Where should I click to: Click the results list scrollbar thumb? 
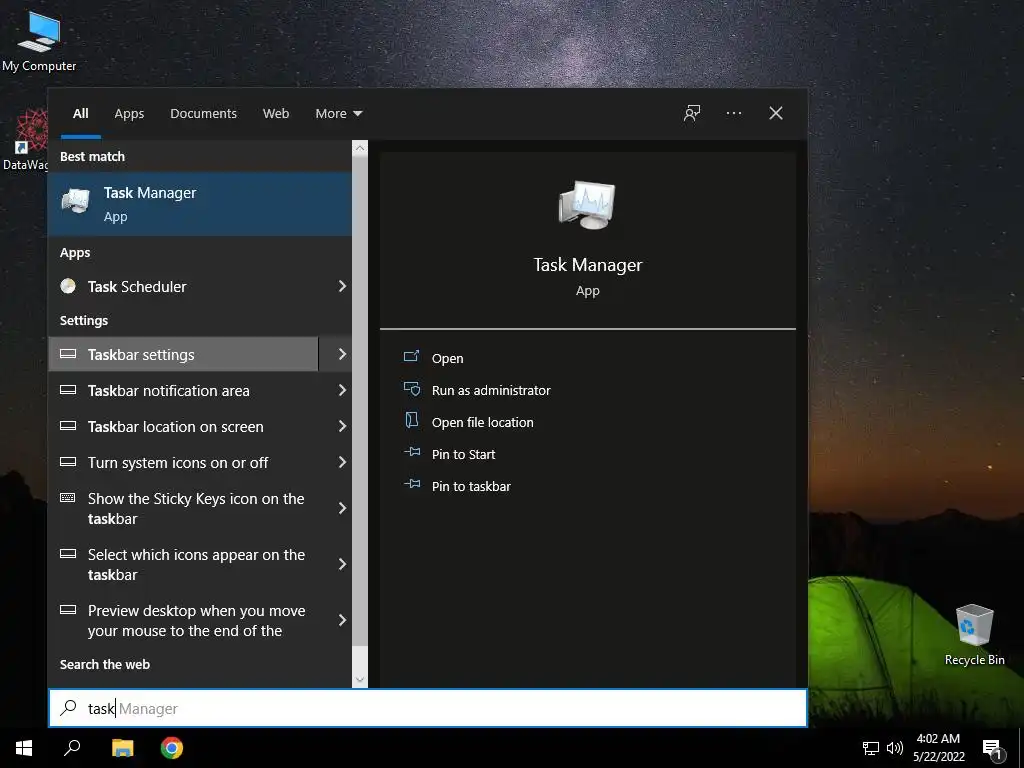360,399
